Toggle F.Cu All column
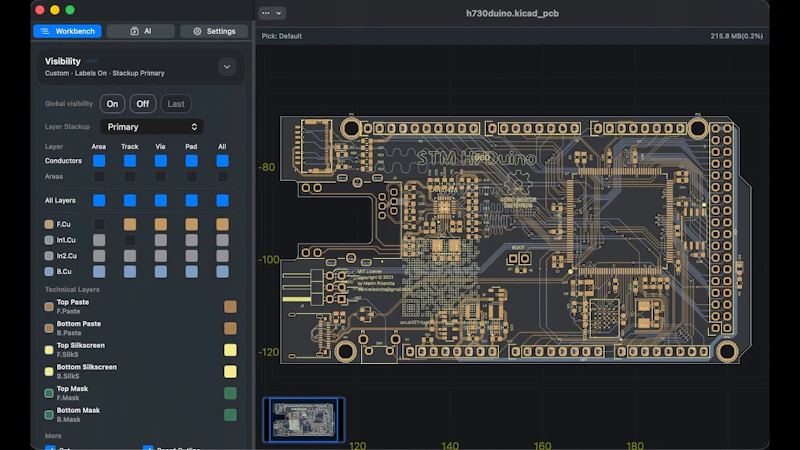This screenshot has height=450, width=800. coord(222,224)
